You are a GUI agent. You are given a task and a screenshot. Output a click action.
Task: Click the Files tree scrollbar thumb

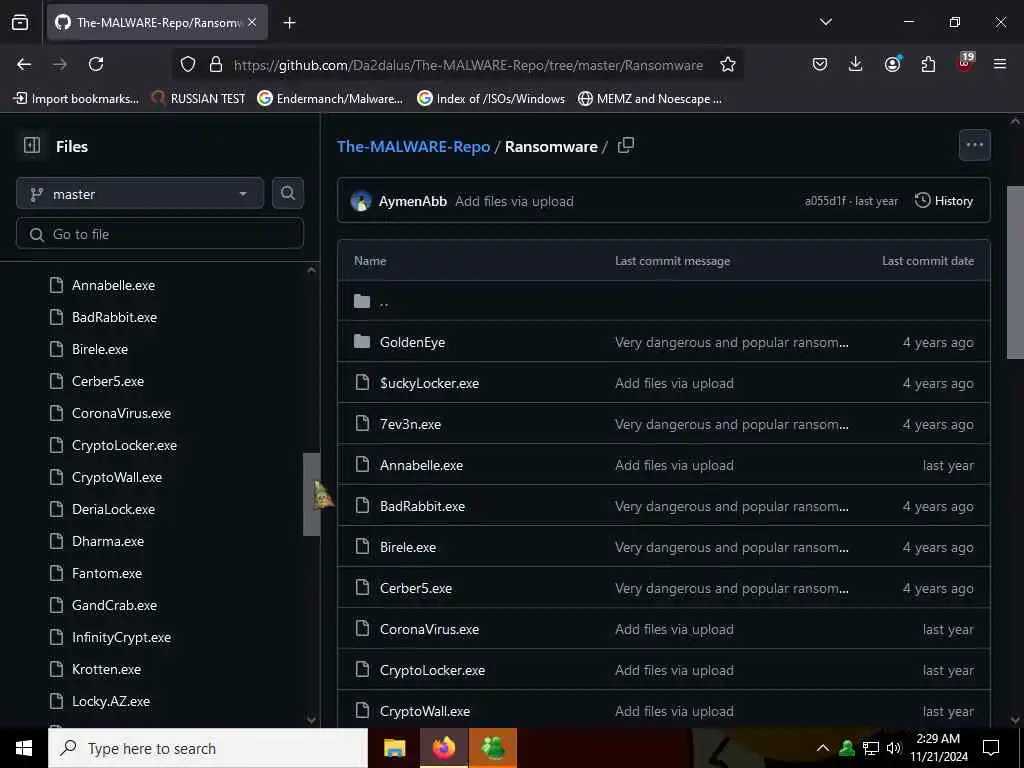[312, 494]
